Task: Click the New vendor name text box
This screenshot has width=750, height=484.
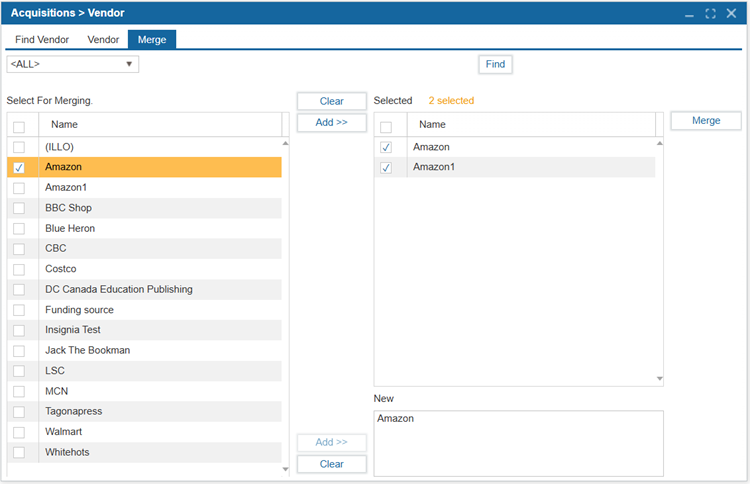Action: pyautogui.click(x=518, y=443)
